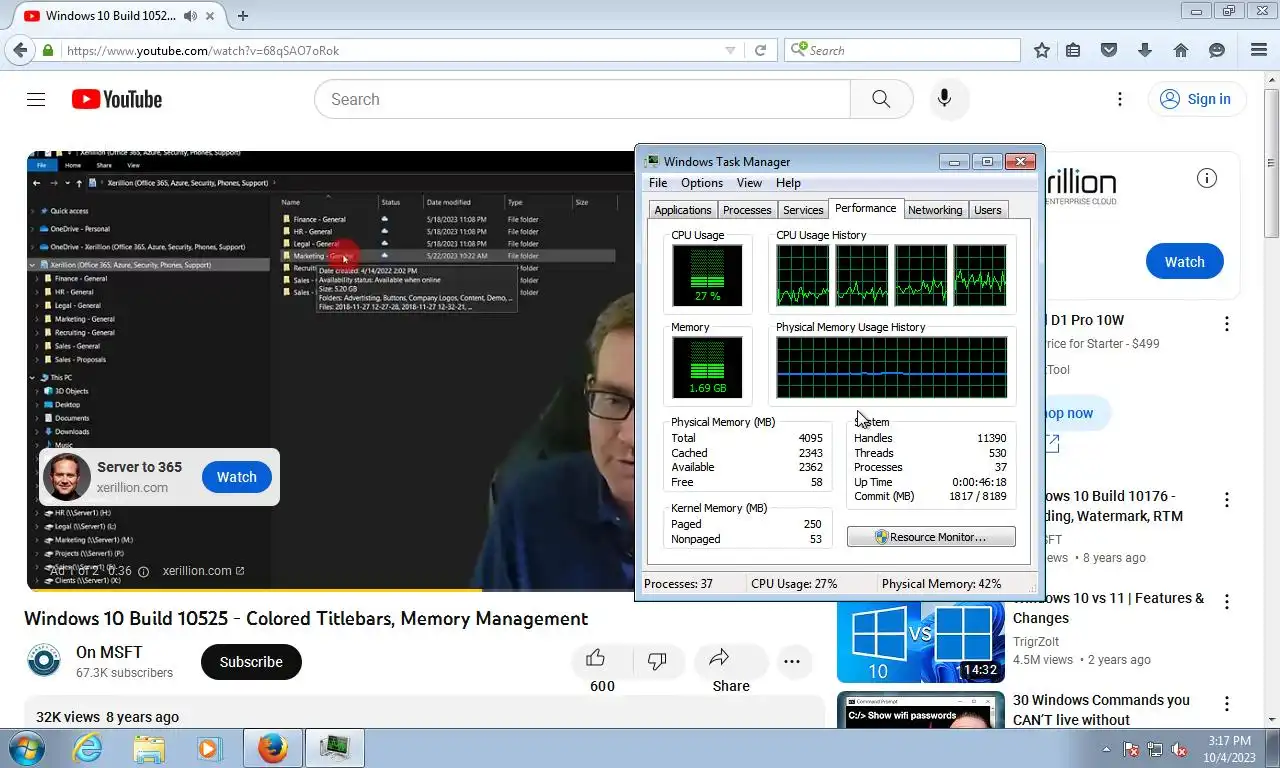
Task: Open more actions ellipsis below video
Action: [792, 661]
